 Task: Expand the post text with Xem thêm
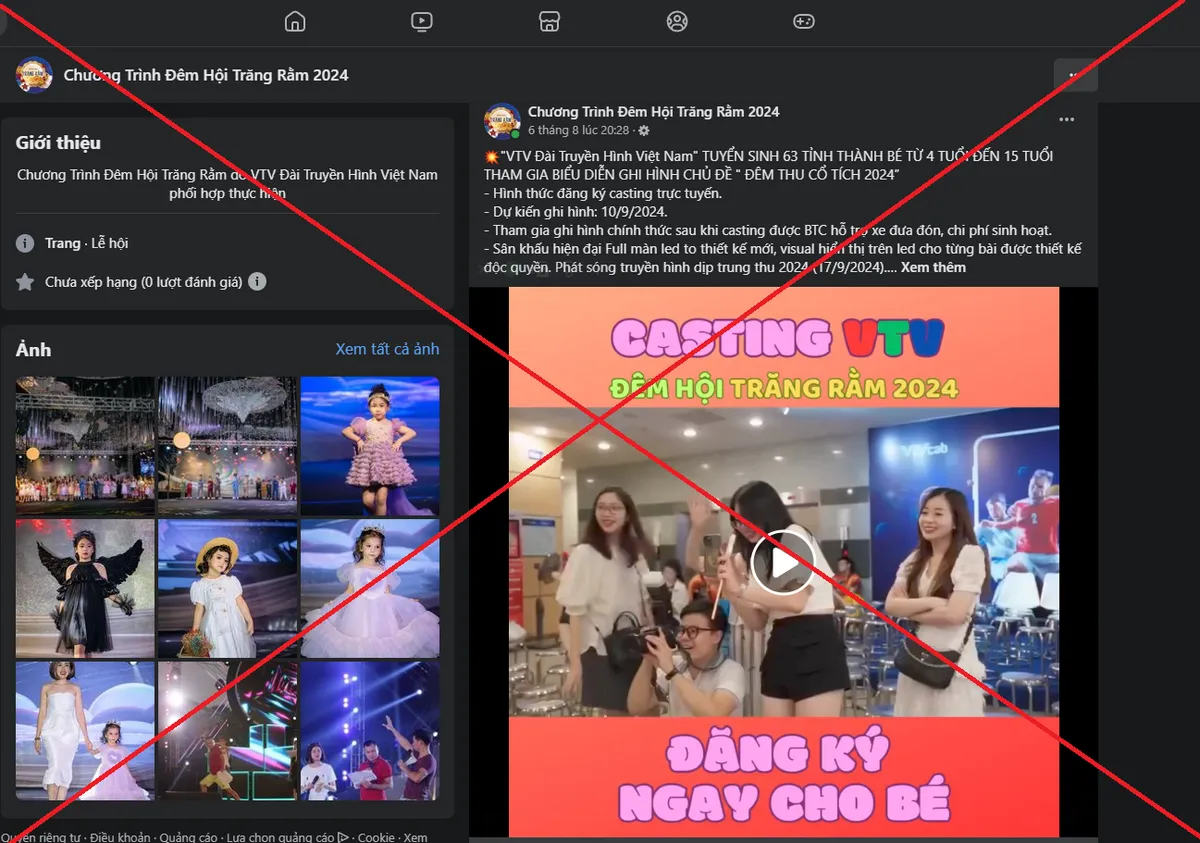pyautogui.click(x=932, y=267)
